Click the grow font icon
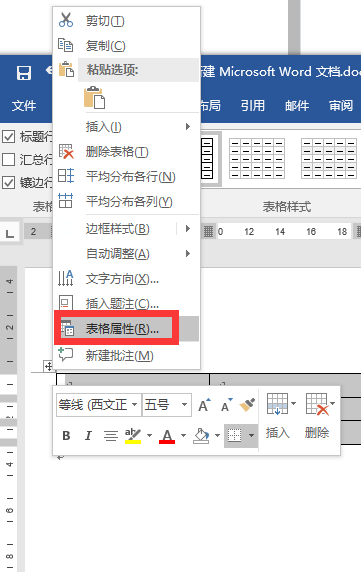361x572 pixels. pos(204,405)
